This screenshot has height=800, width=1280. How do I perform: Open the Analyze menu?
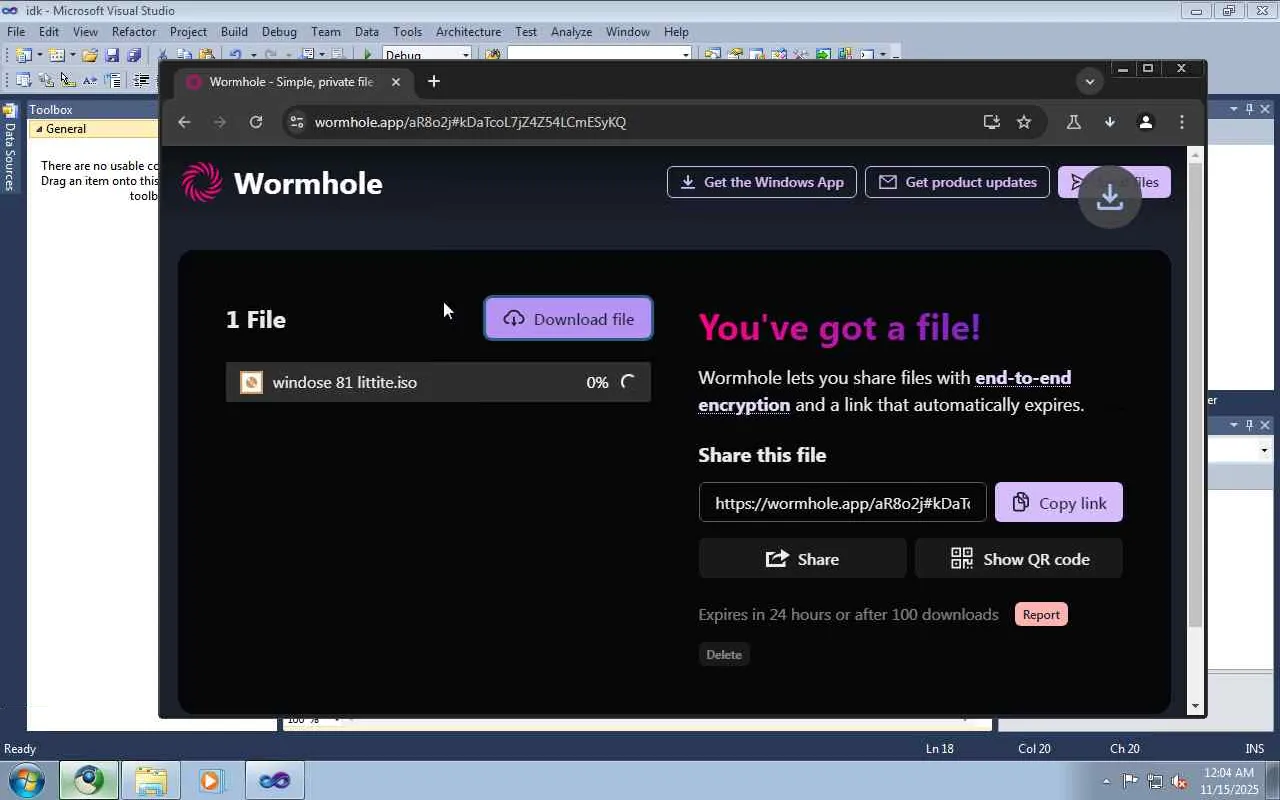(x=571, y=32)
